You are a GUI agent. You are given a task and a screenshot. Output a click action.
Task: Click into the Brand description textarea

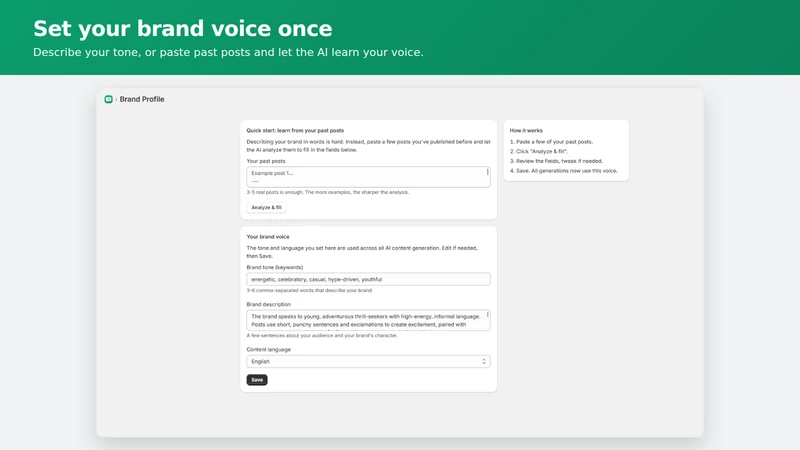tap(368, 320)
